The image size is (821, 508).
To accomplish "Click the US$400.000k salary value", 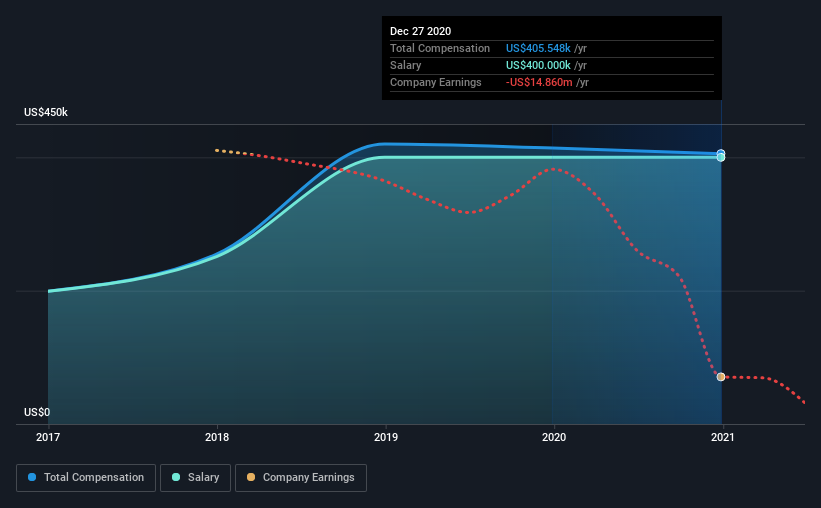I will pos(538,65).
